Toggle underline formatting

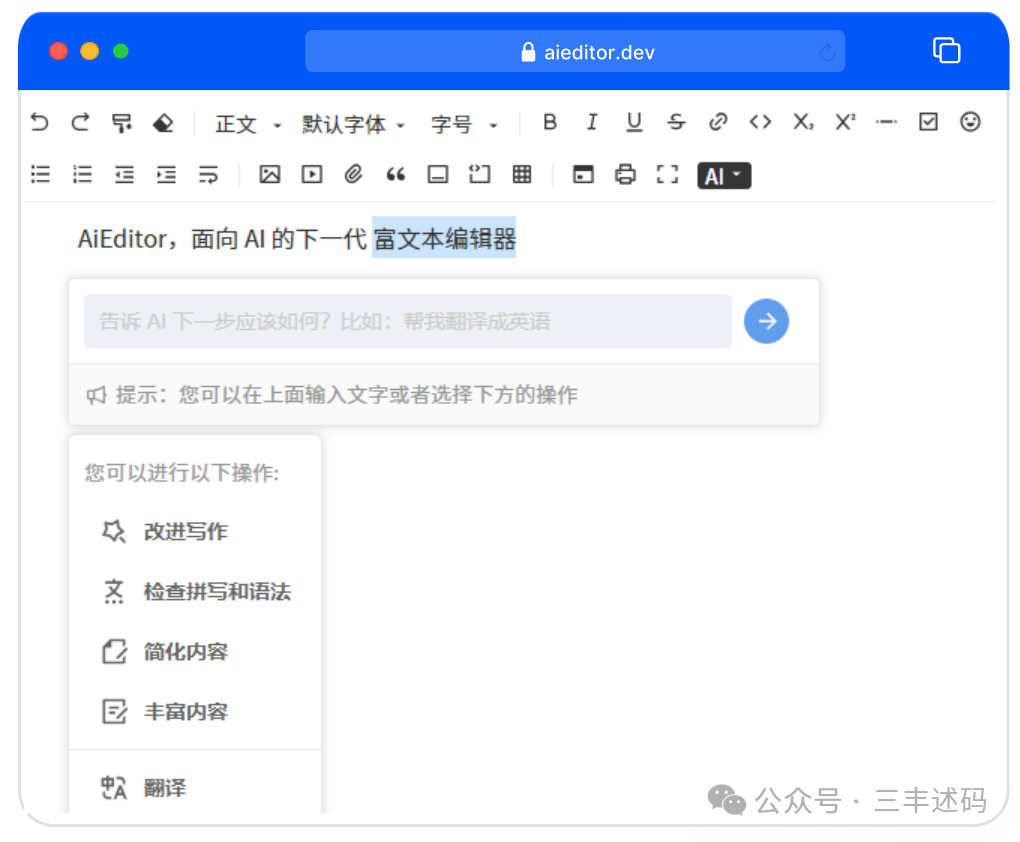pyautogui.click(x=634, y=122)
